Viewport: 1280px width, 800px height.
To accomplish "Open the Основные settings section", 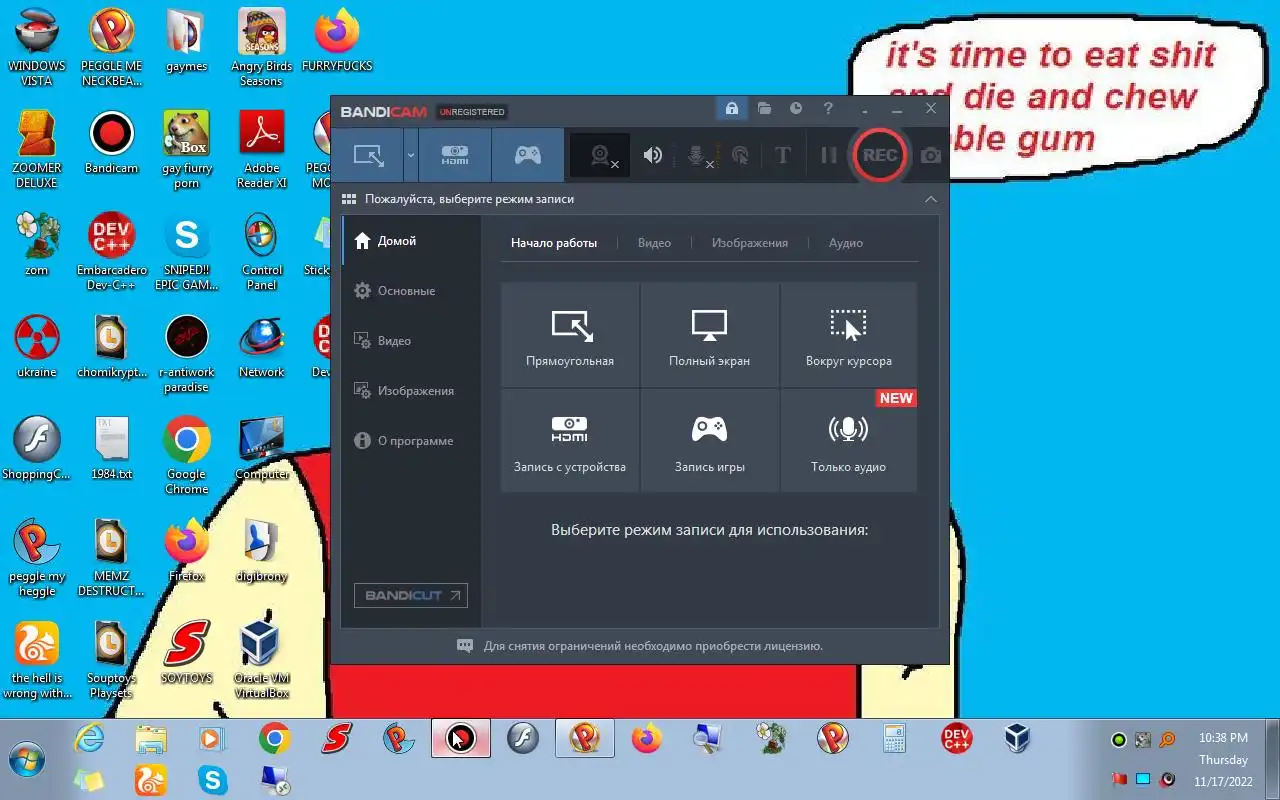I will pos(411,291).
